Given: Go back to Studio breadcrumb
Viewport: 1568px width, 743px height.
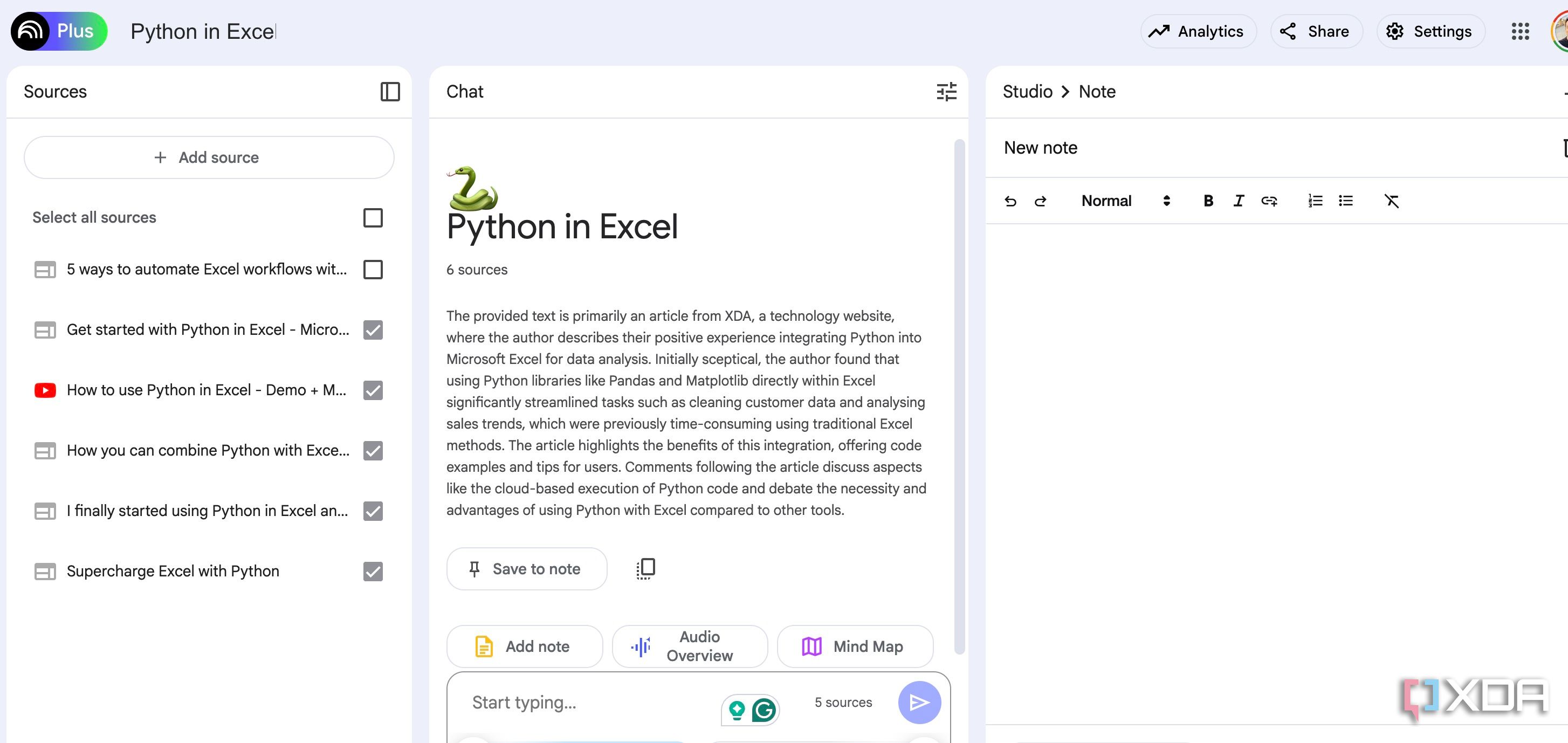Looking at the screenshot, I should click(x=1028, y=92).
